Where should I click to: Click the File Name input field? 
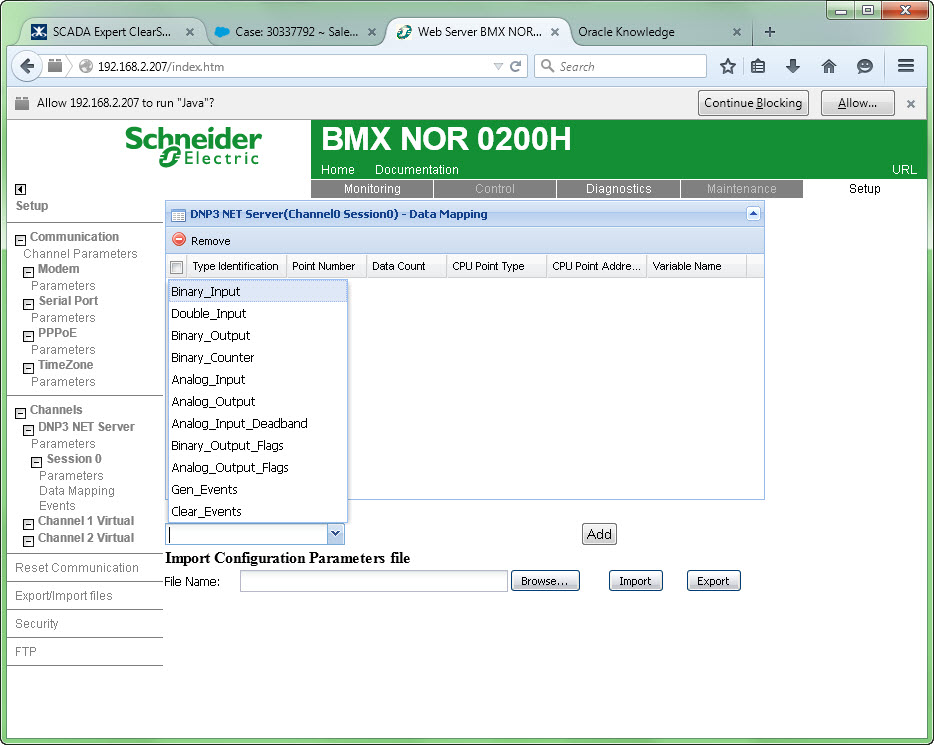373,581
